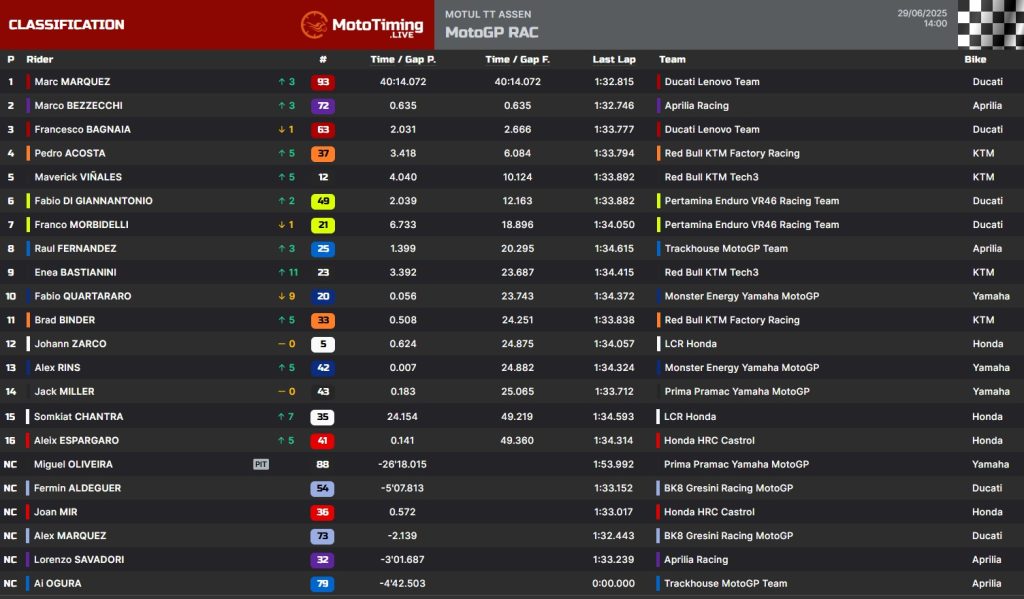Click Ai Ogura's 0:00.000 last lap time
The image size is (1024, 599).
613,583
